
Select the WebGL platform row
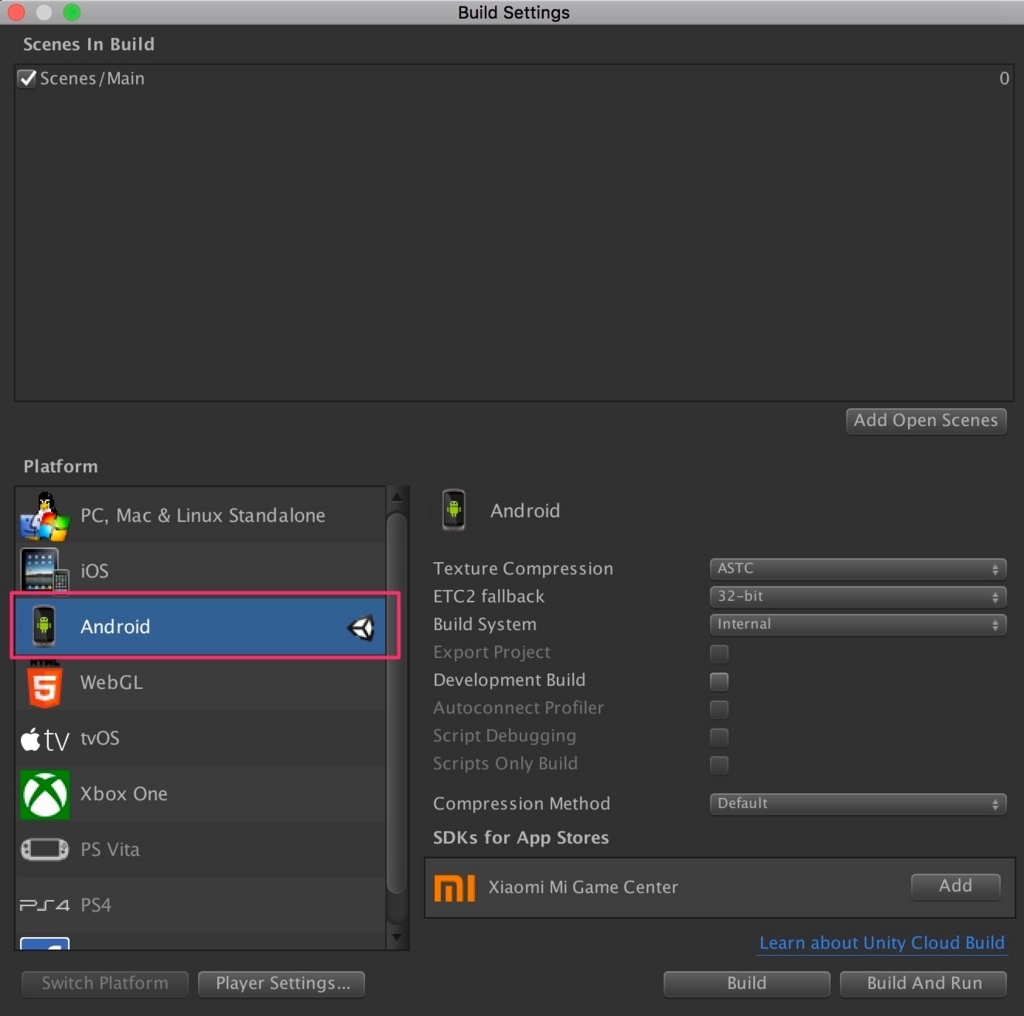[x=200, y=682]
